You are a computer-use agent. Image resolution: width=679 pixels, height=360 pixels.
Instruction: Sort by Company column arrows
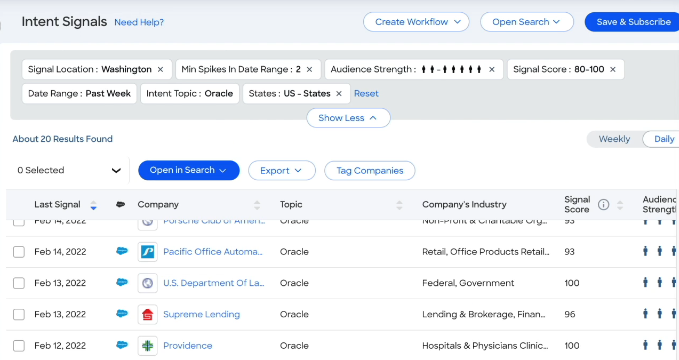tap(257, 205)
